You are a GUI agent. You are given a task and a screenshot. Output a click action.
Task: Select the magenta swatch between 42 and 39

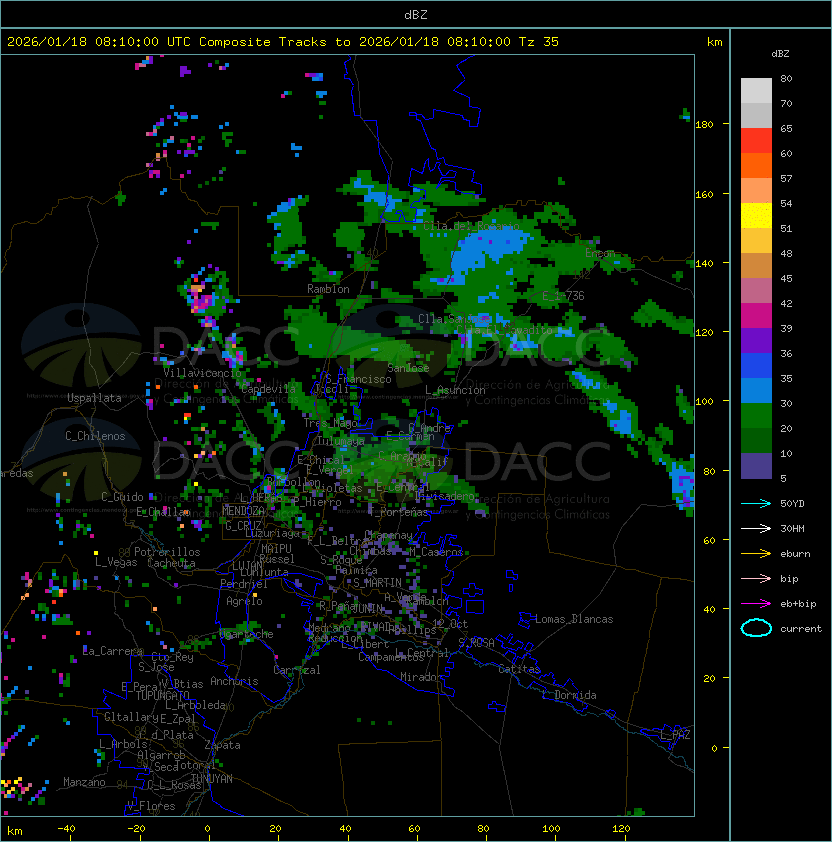point(756,316)
